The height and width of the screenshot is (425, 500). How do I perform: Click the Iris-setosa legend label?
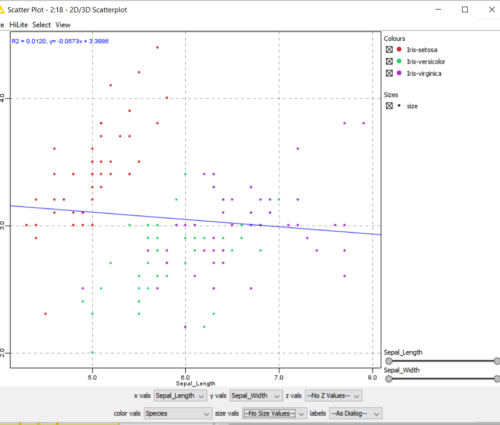point(422,50)
